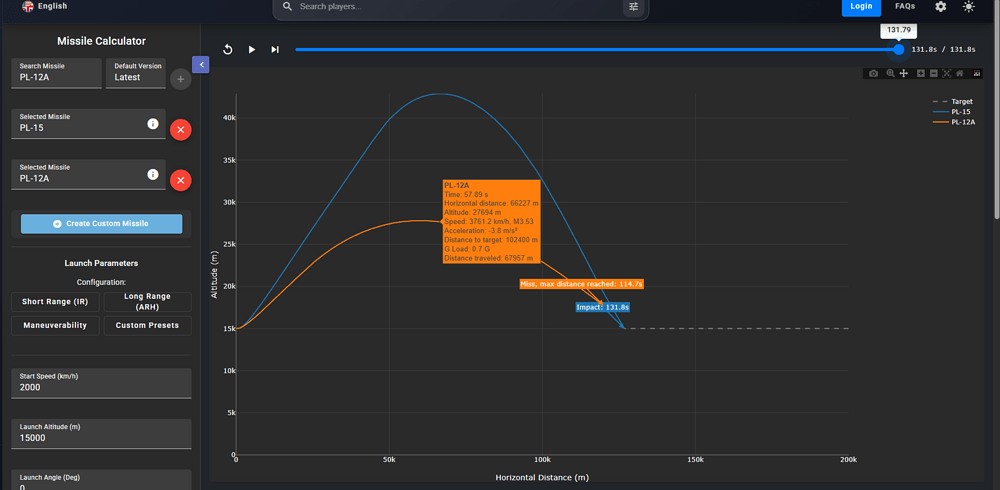Show info for selected missile PL-15

coord(153,124)
